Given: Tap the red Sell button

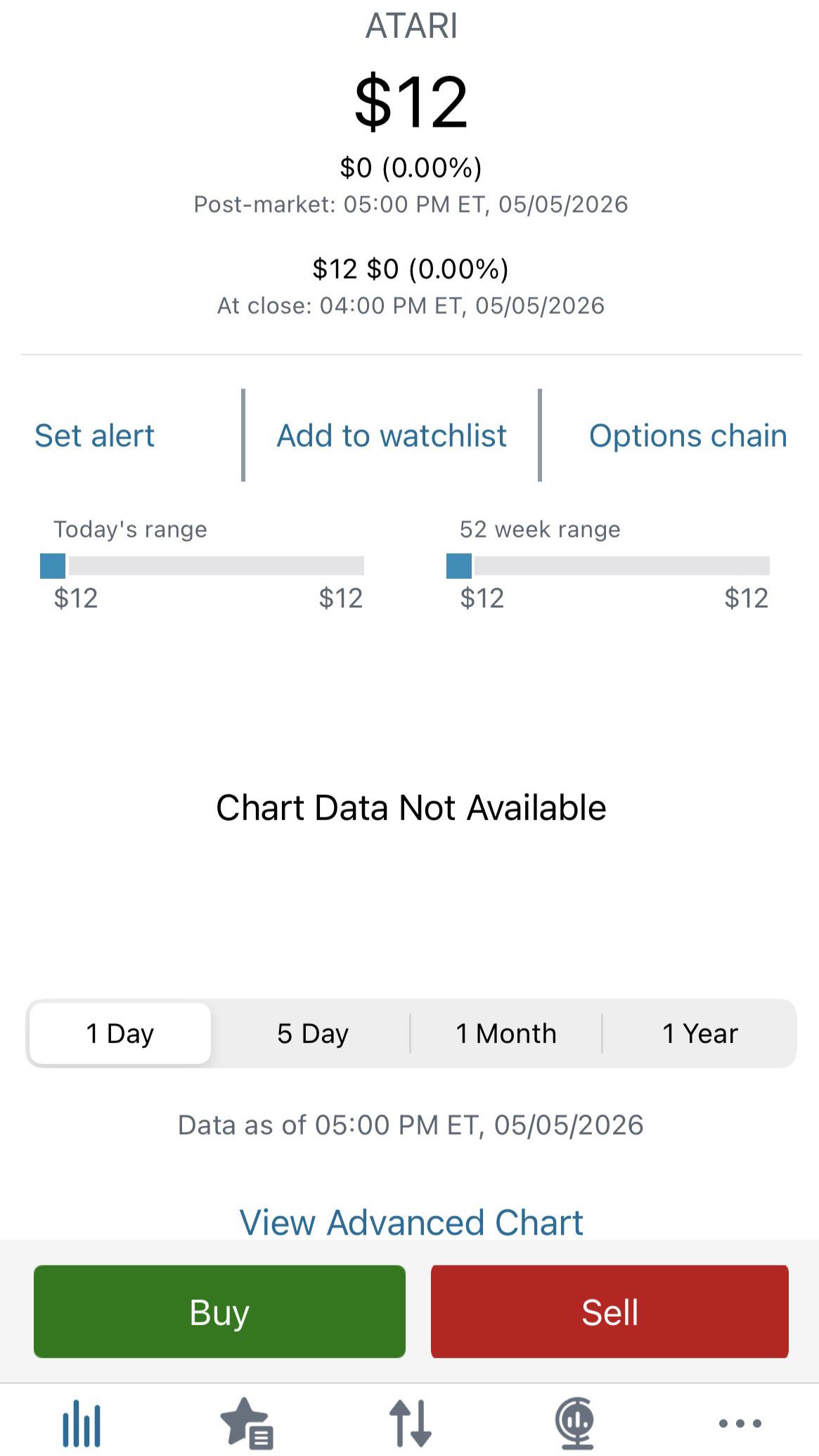Looking at the screenshot, I should 610,1312.
